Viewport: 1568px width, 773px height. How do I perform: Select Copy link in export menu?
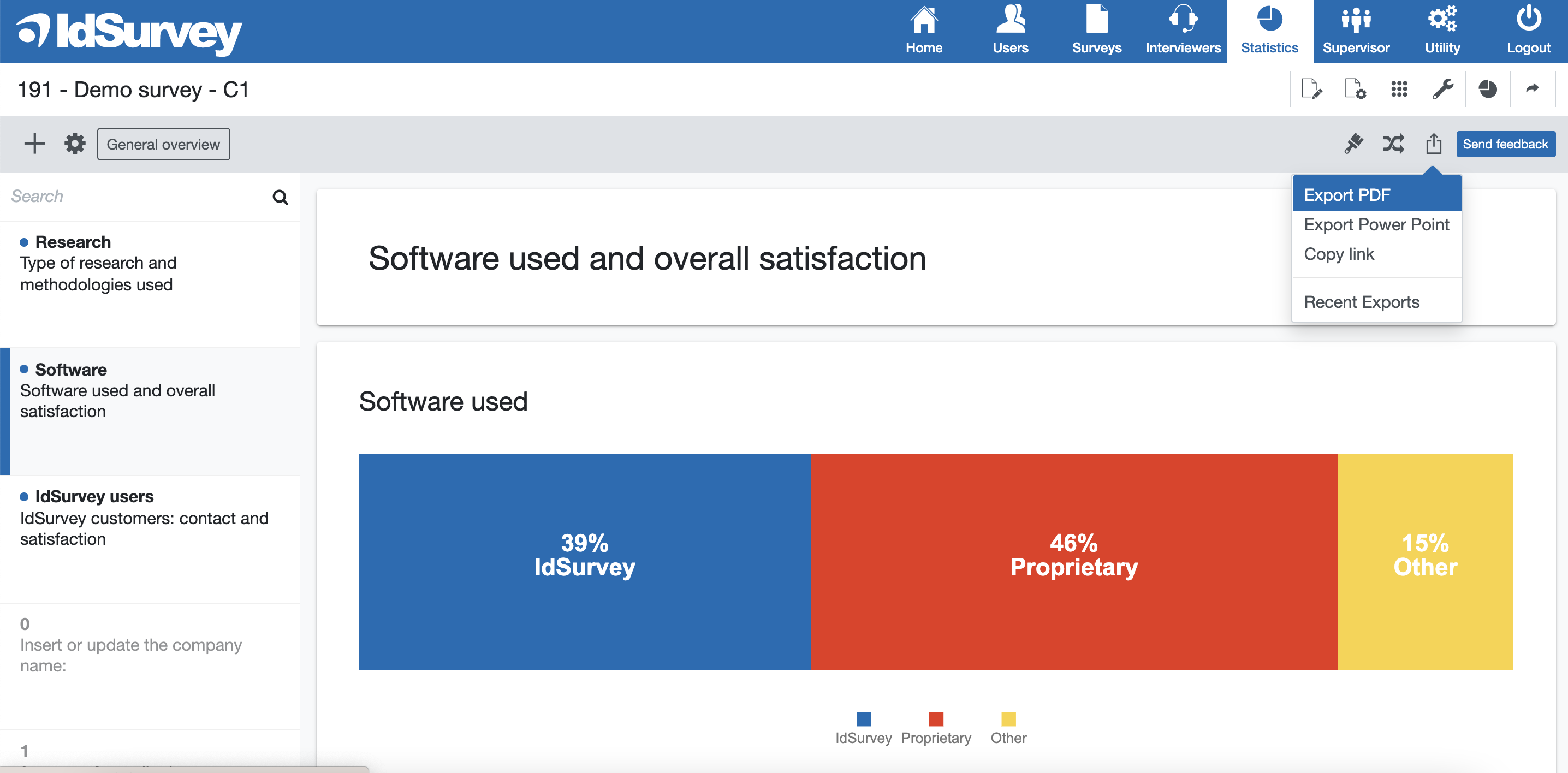(x=1376, y=254)
